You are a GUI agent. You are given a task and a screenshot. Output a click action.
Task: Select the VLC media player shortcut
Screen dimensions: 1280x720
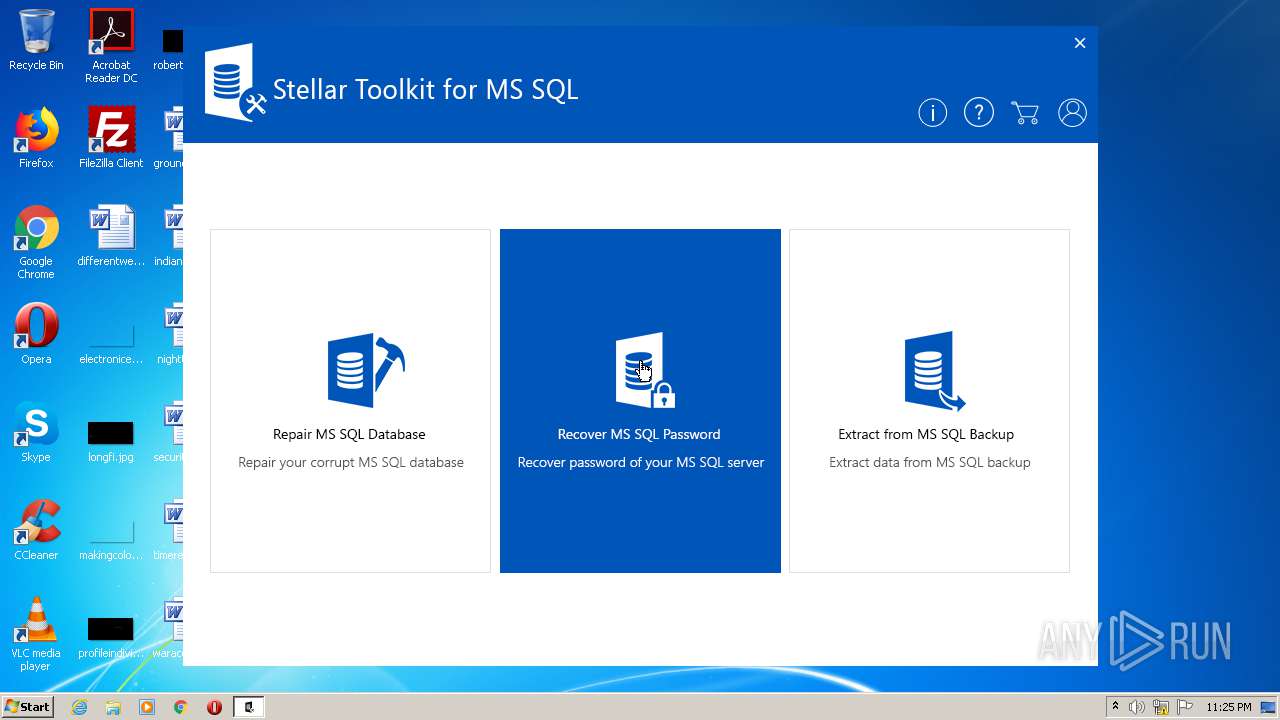pyautogui.click(x=36, y=635)
